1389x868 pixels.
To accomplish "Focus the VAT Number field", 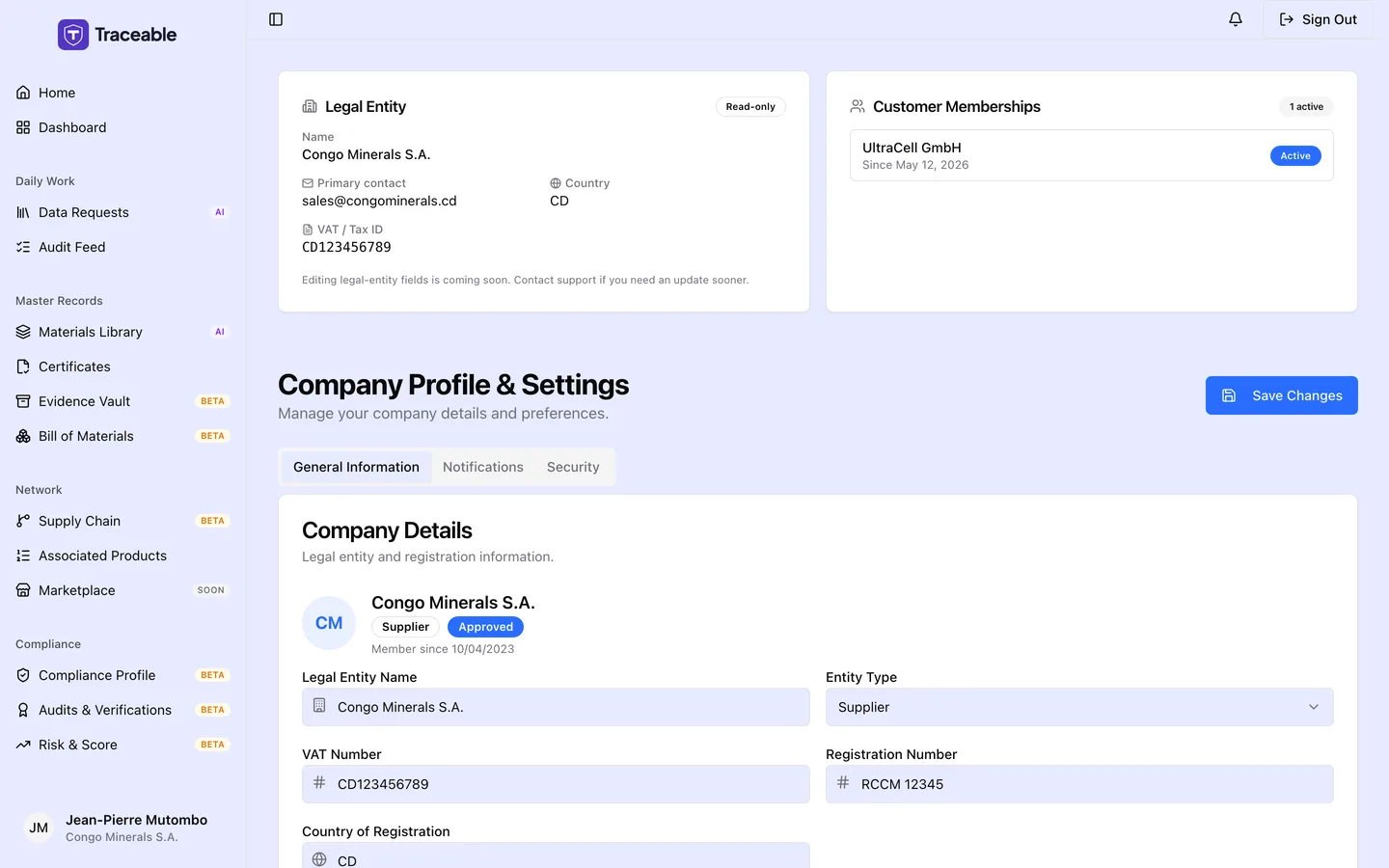I will click(556, 784).
